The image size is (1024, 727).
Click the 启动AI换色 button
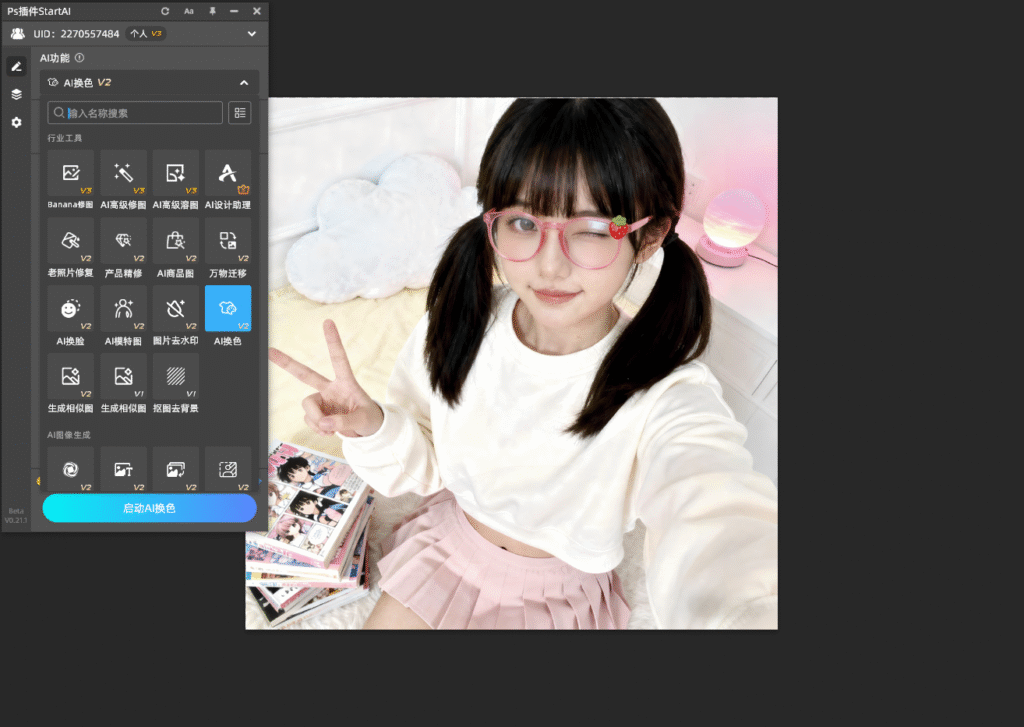[x=149, y=508]
